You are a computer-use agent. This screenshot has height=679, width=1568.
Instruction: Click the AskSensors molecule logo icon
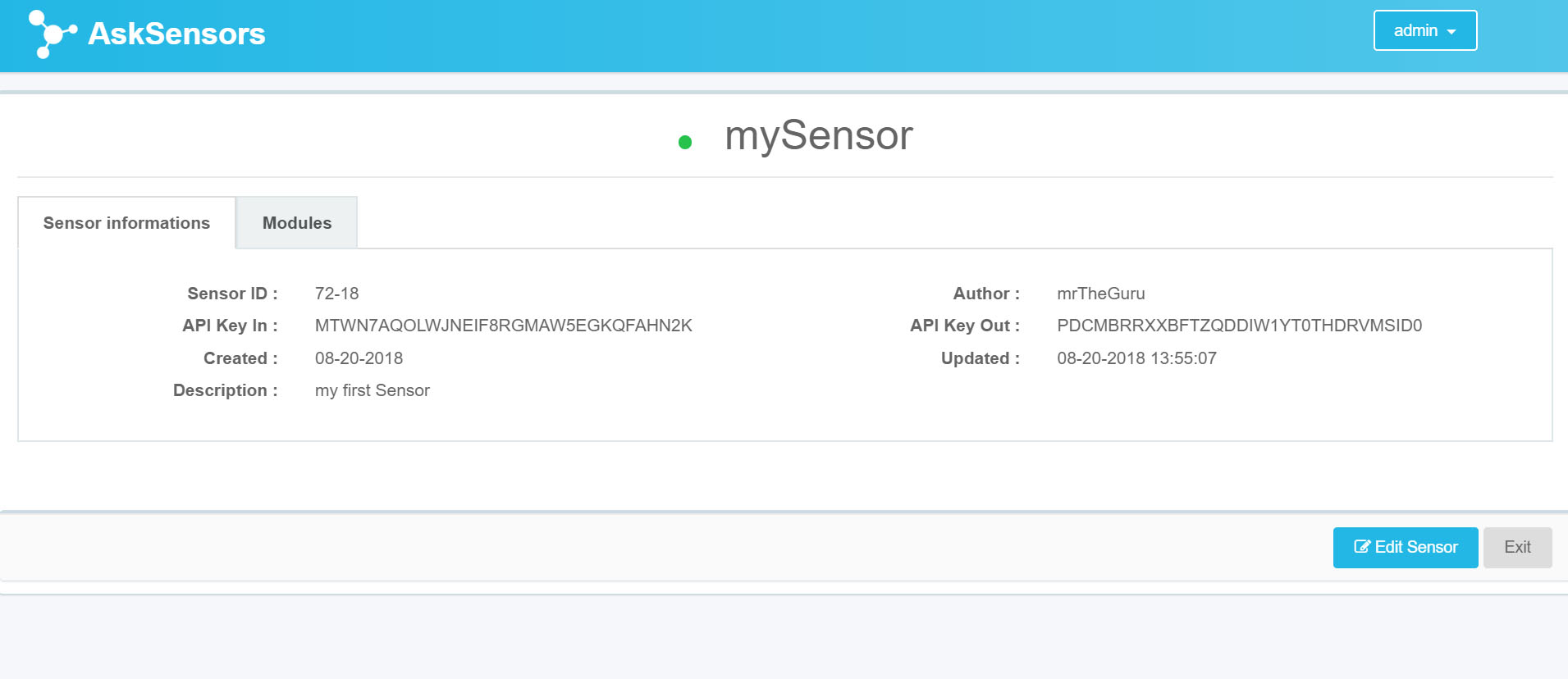pos(53,34)
